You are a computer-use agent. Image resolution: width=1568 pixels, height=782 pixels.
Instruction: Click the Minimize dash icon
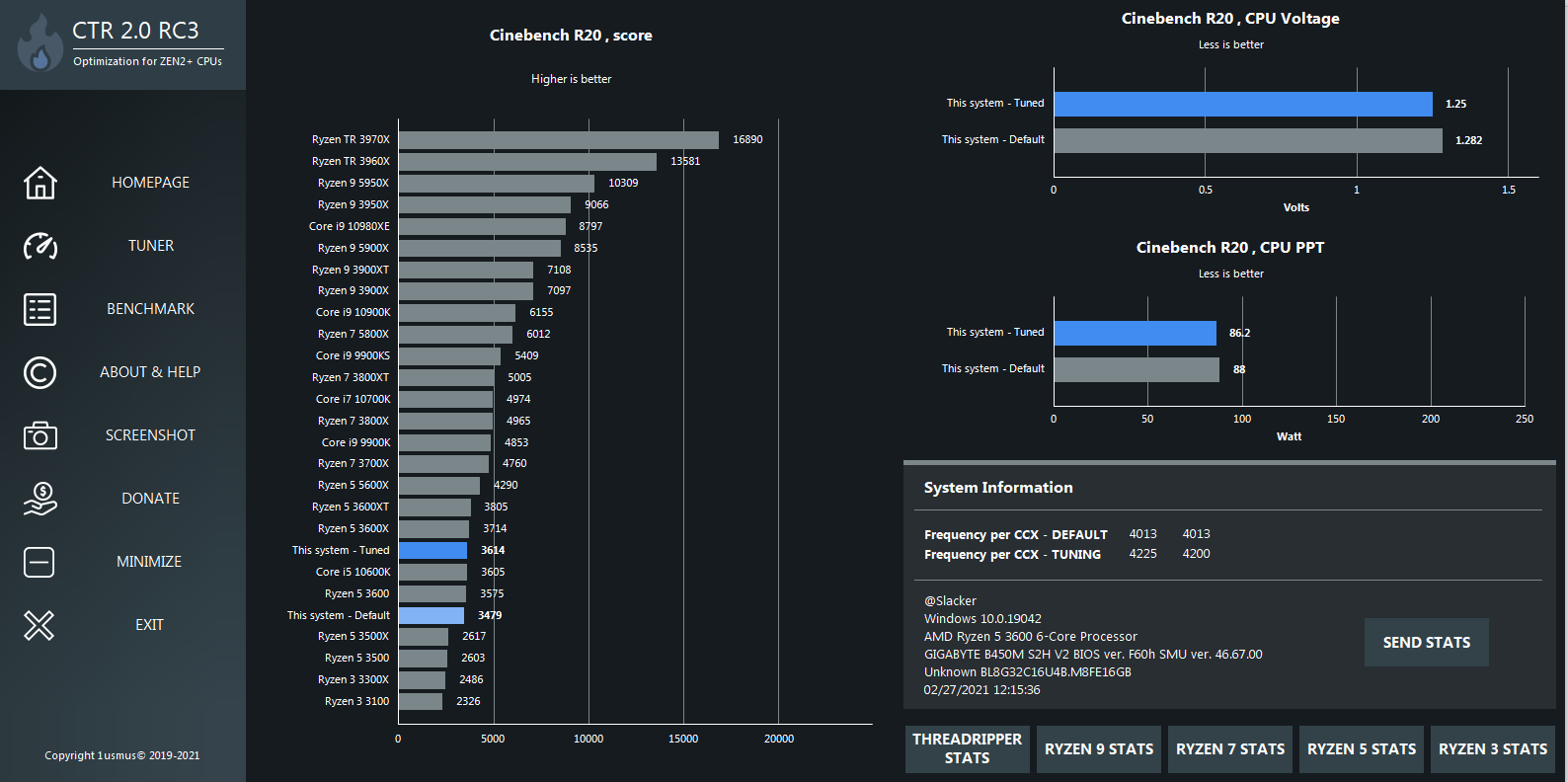pyautogui.click(x=39, y=562)
